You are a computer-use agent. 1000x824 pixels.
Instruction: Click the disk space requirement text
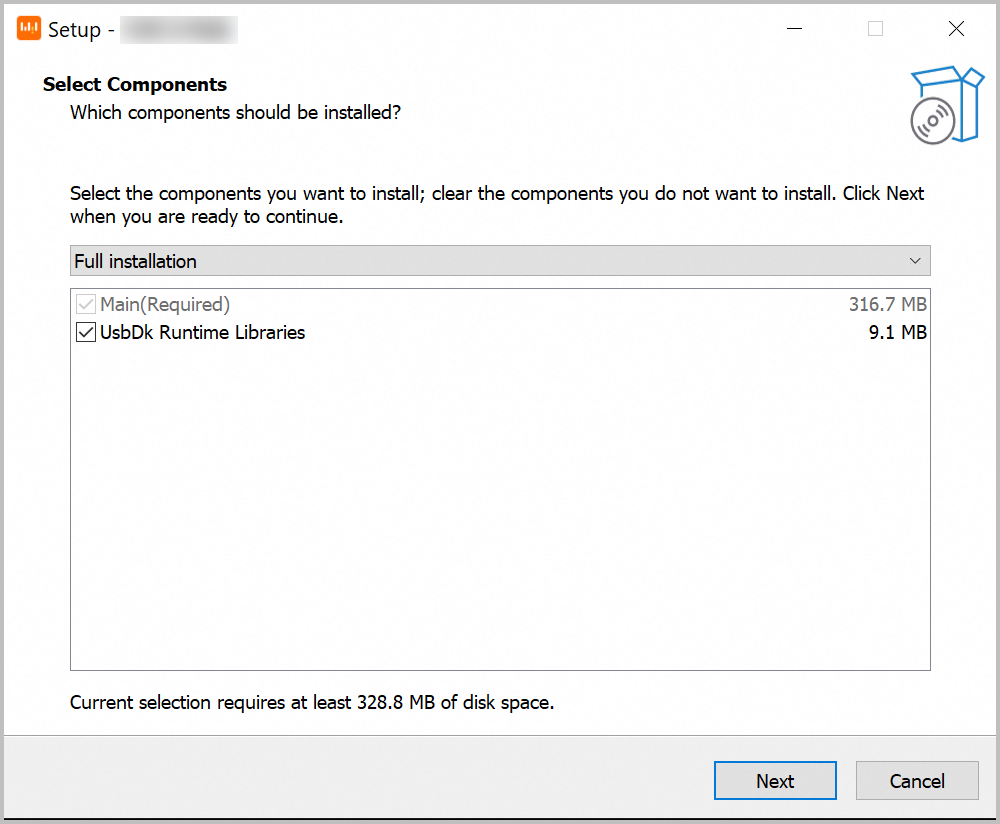pyautogui.click(x=311, y=702)
